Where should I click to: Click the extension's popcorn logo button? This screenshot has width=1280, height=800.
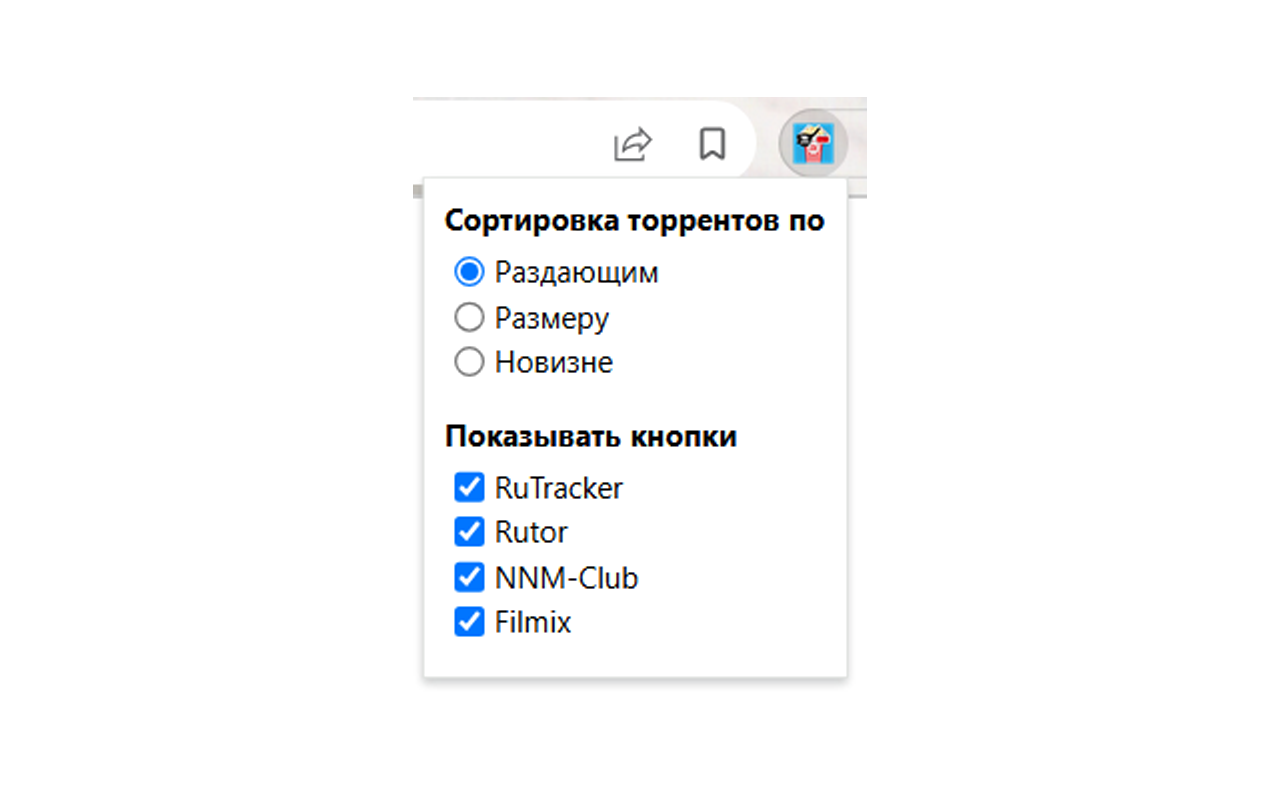(812, 143)
